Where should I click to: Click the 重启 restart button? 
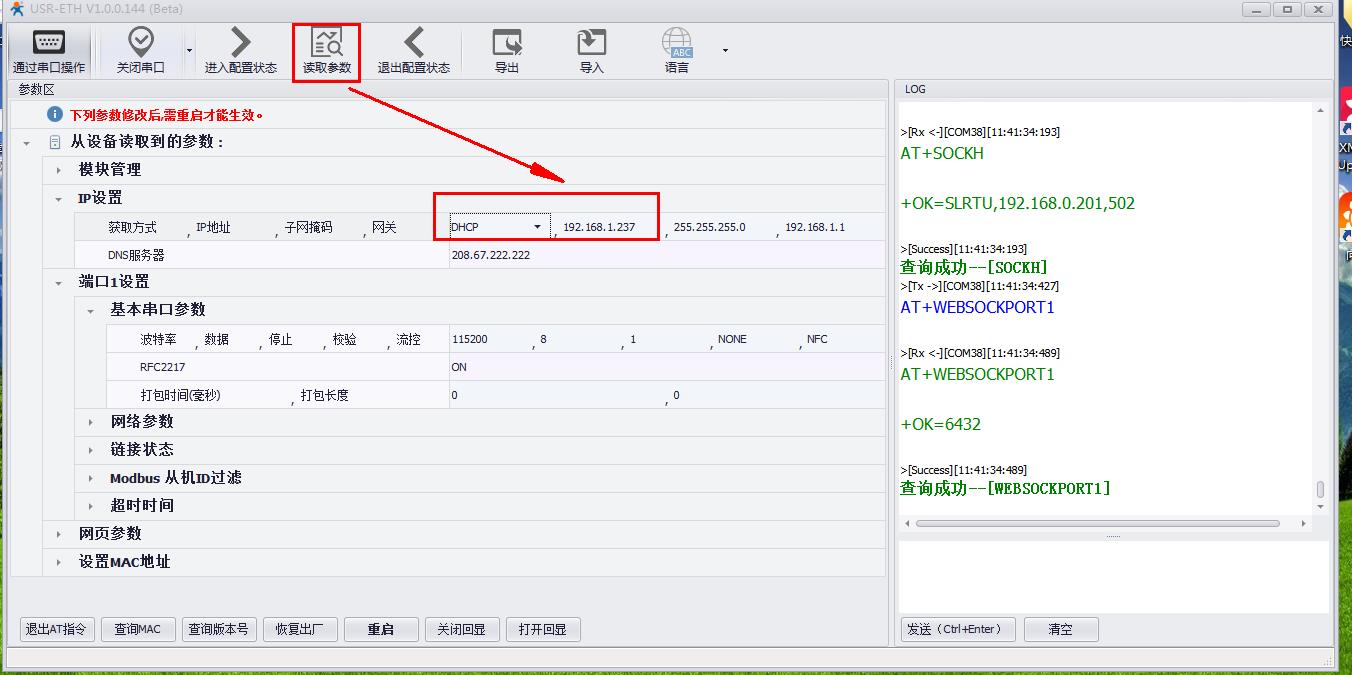(x=380, y=629)
